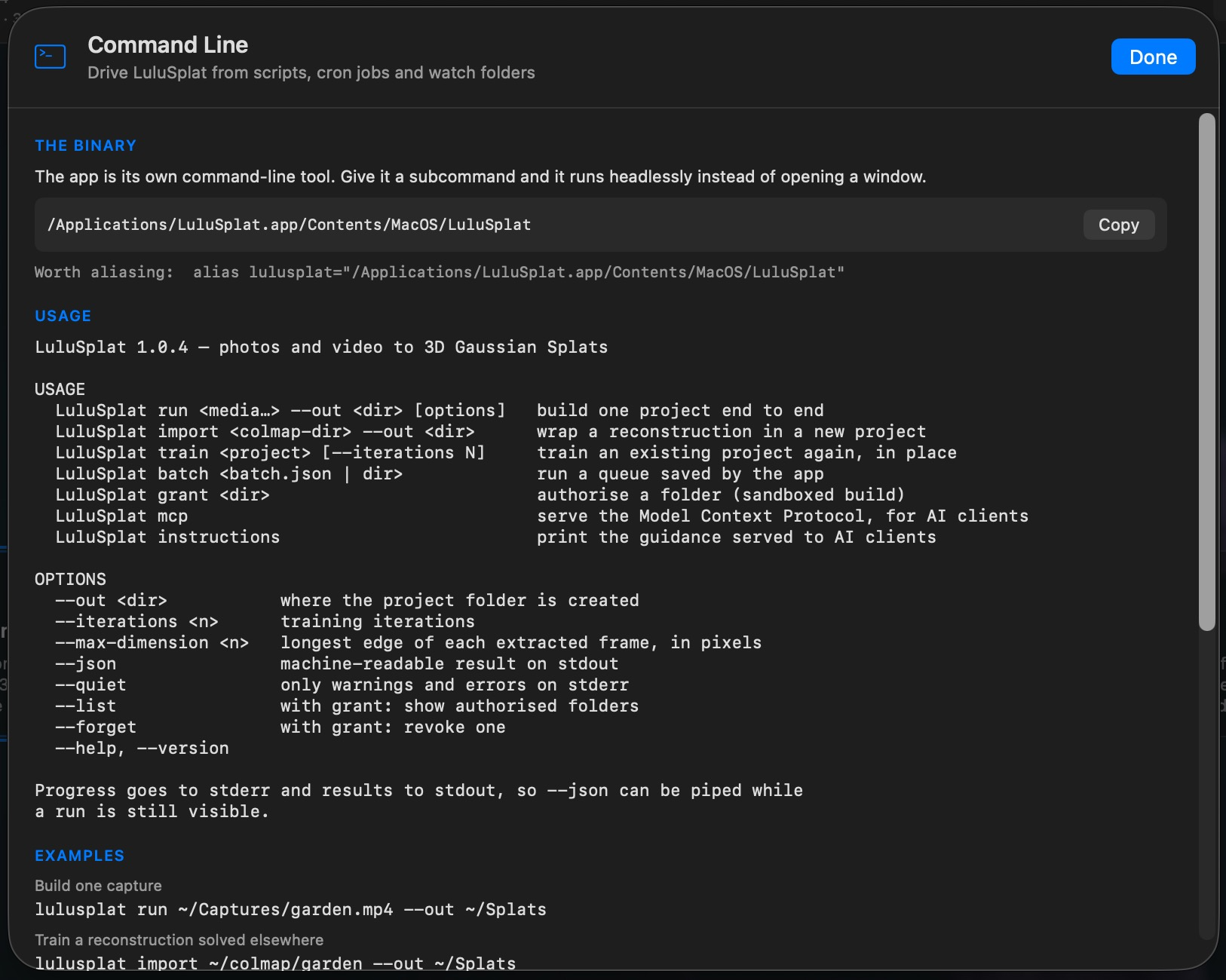Click the "Build one capture" example label

tap(98, 886)
